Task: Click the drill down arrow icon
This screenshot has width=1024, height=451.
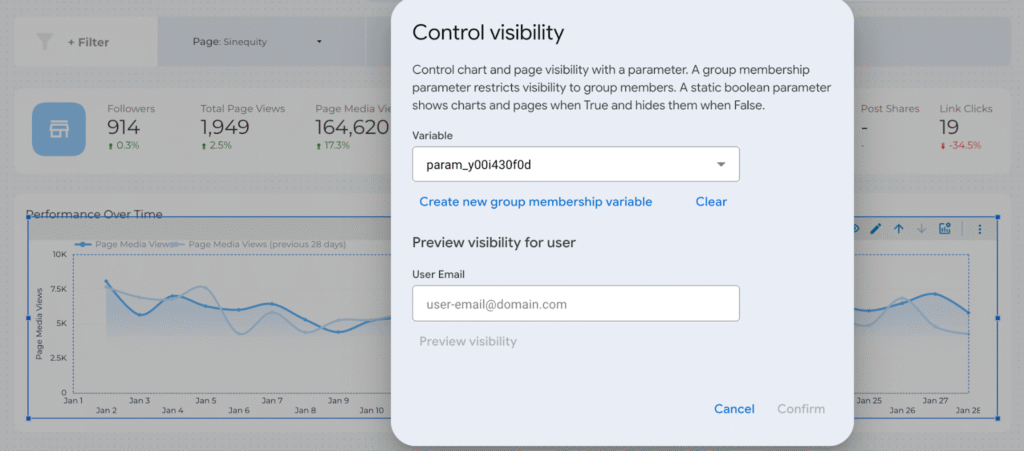Action: pyautogui.click(x=921, y=229)
